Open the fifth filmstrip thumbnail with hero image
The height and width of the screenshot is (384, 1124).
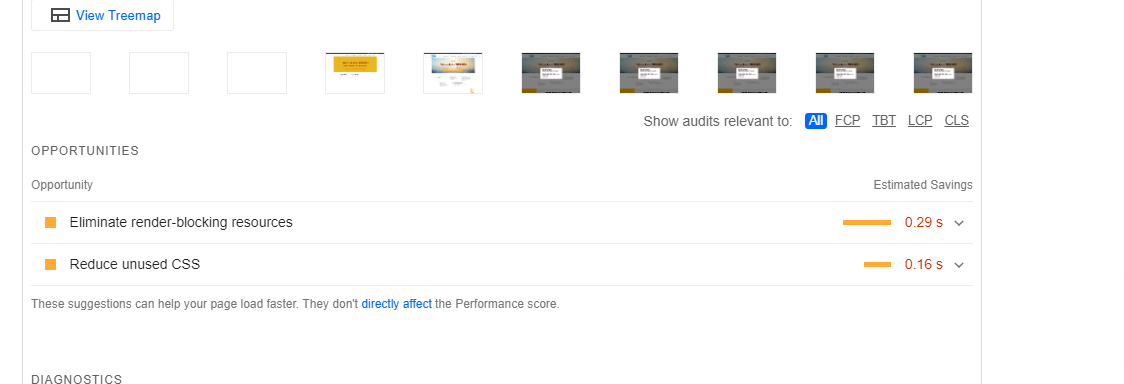pos(453,72)
